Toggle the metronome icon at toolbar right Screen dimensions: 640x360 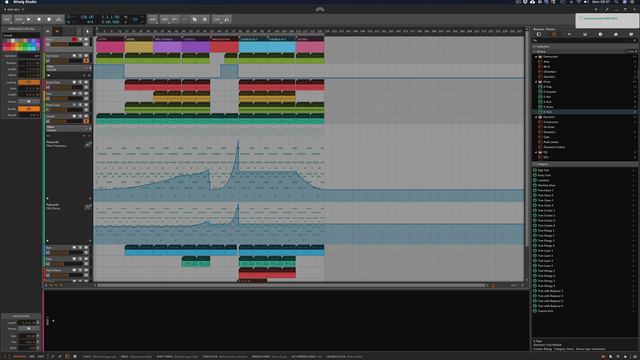227,19
